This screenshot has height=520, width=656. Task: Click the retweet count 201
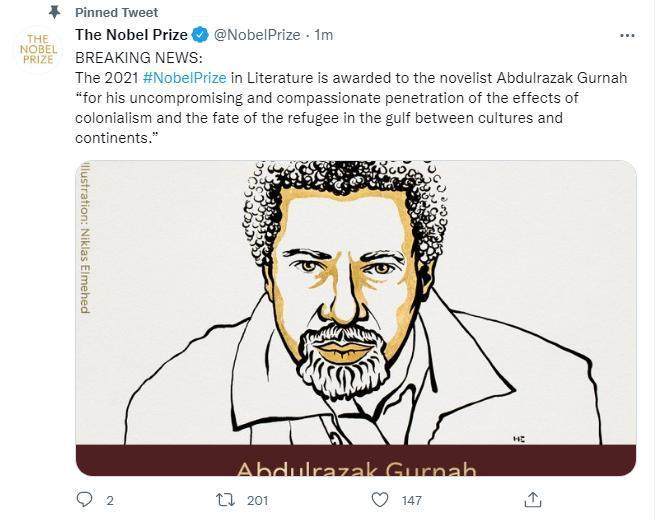click(258, 500)
